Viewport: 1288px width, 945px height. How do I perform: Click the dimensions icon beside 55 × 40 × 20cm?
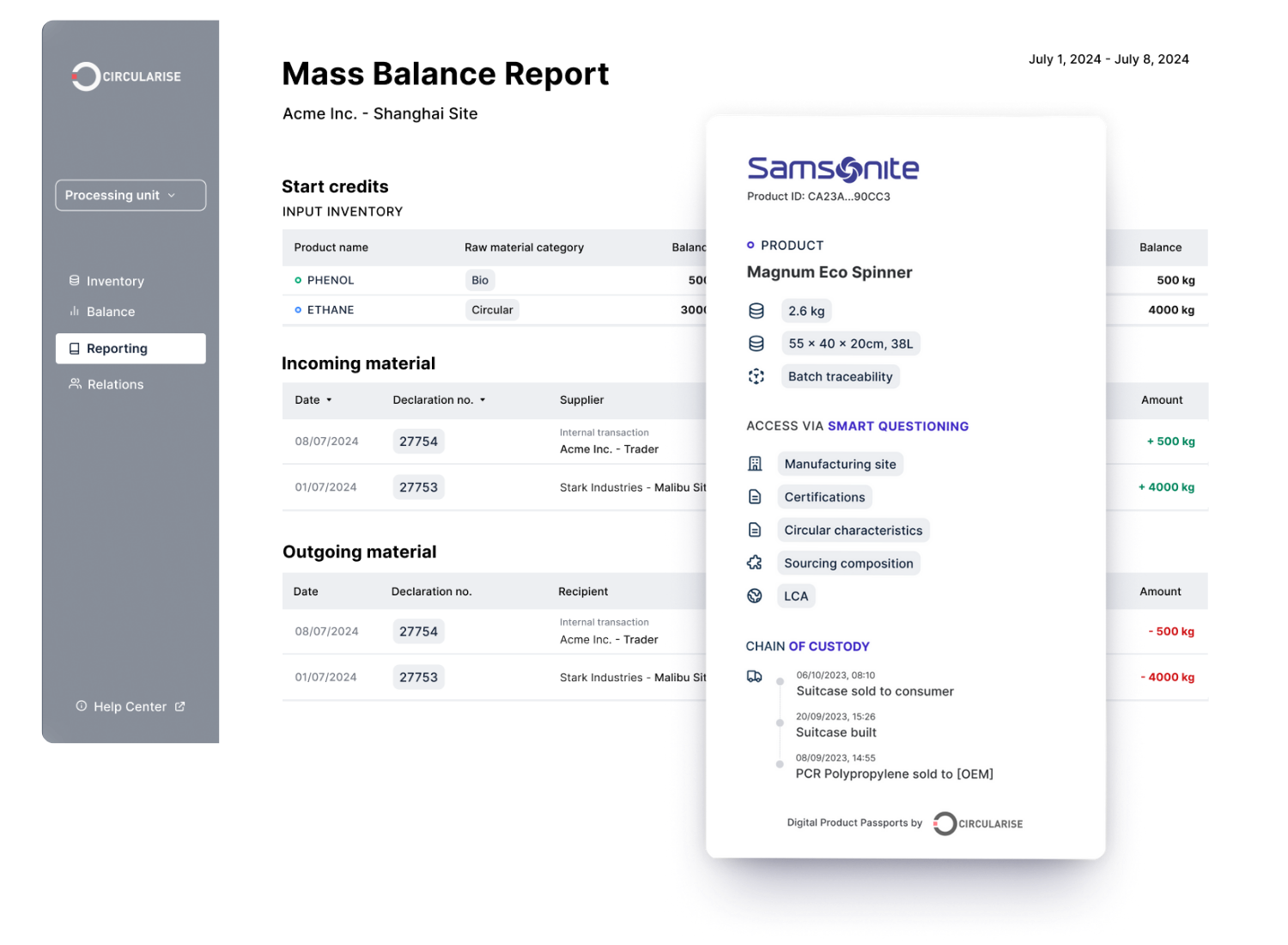(756, 344)
